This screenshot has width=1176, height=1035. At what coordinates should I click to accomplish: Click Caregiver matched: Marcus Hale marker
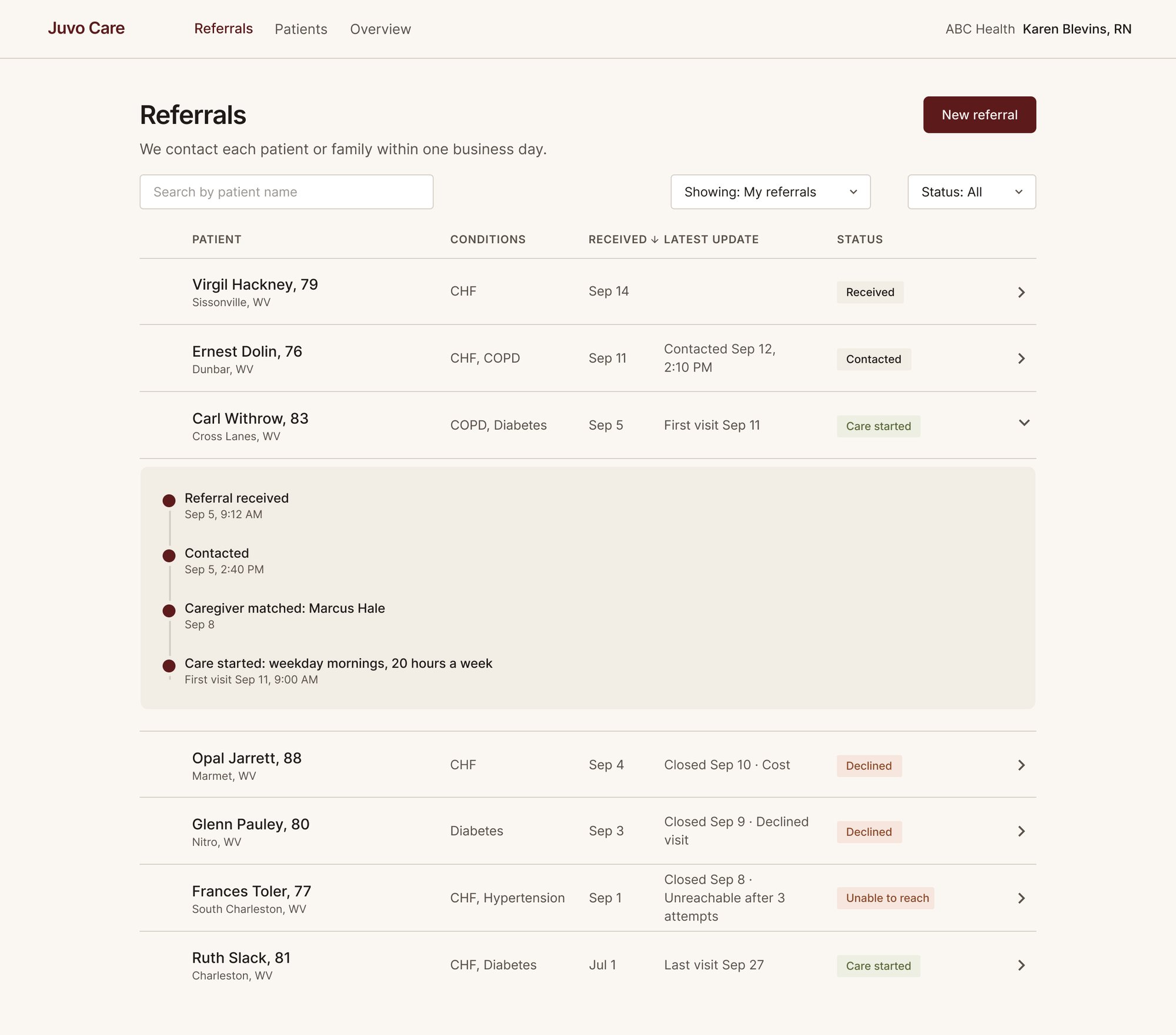point(169,611)
